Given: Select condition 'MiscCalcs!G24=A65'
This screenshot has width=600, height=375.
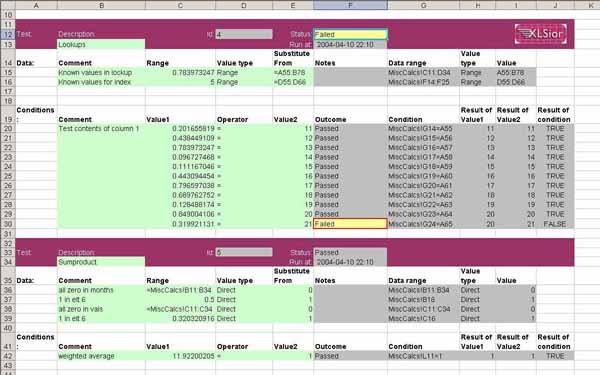Looking at the screenshot, I should [x=423, y=224].
